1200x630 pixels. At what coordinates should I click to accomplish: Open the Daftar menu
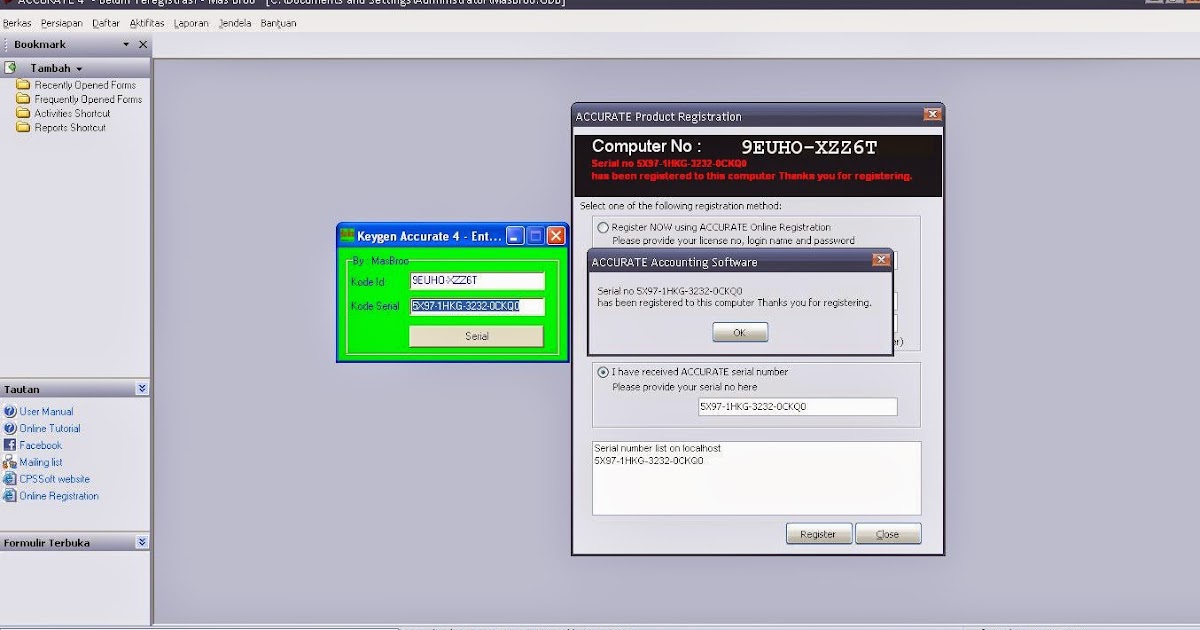point(106,23)
